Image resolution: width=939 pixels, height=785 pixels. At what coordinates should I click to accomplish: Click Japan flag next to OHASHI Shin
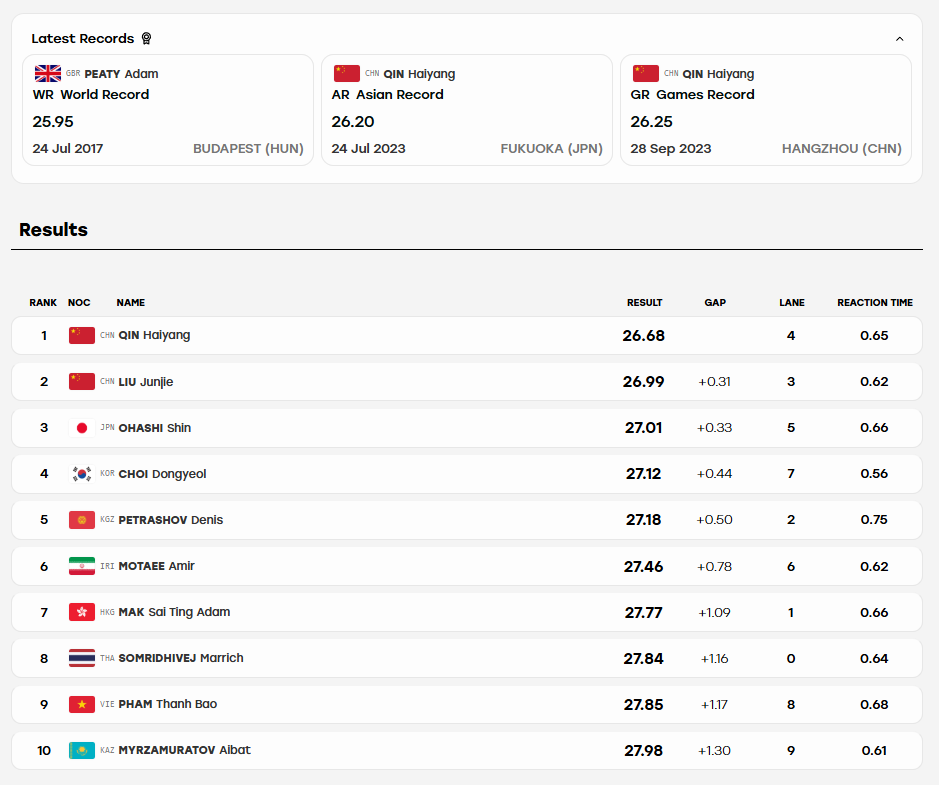[82, 428]
